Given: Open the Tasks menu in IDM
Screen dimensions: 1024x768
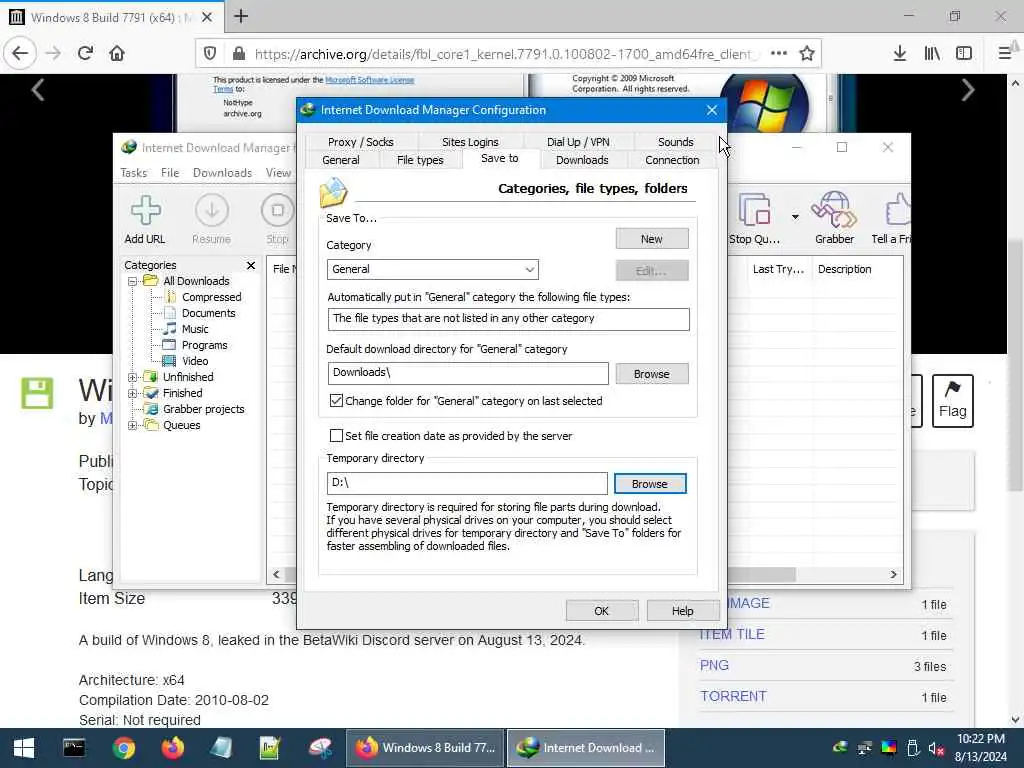Looking at the screenshot, I should point(133,172).
